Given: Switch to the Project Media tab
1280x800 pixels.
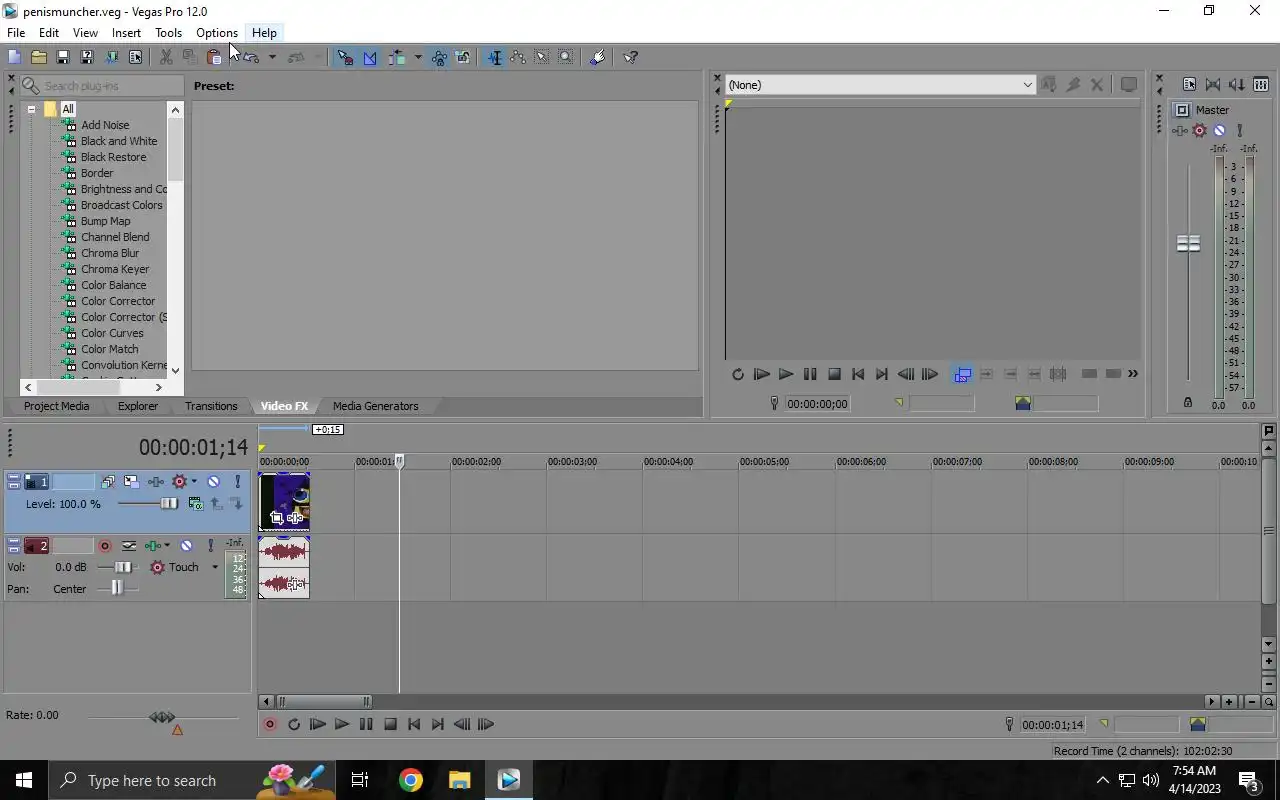Looking at the screenshot, I should (56, 406).
